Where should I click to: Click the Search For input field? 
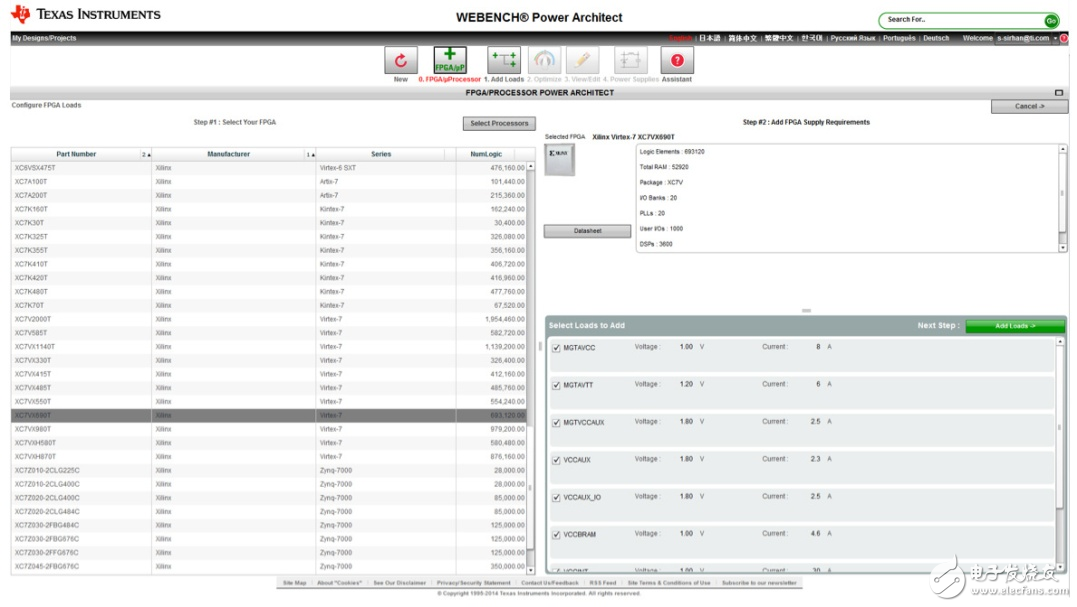point(962,20)
